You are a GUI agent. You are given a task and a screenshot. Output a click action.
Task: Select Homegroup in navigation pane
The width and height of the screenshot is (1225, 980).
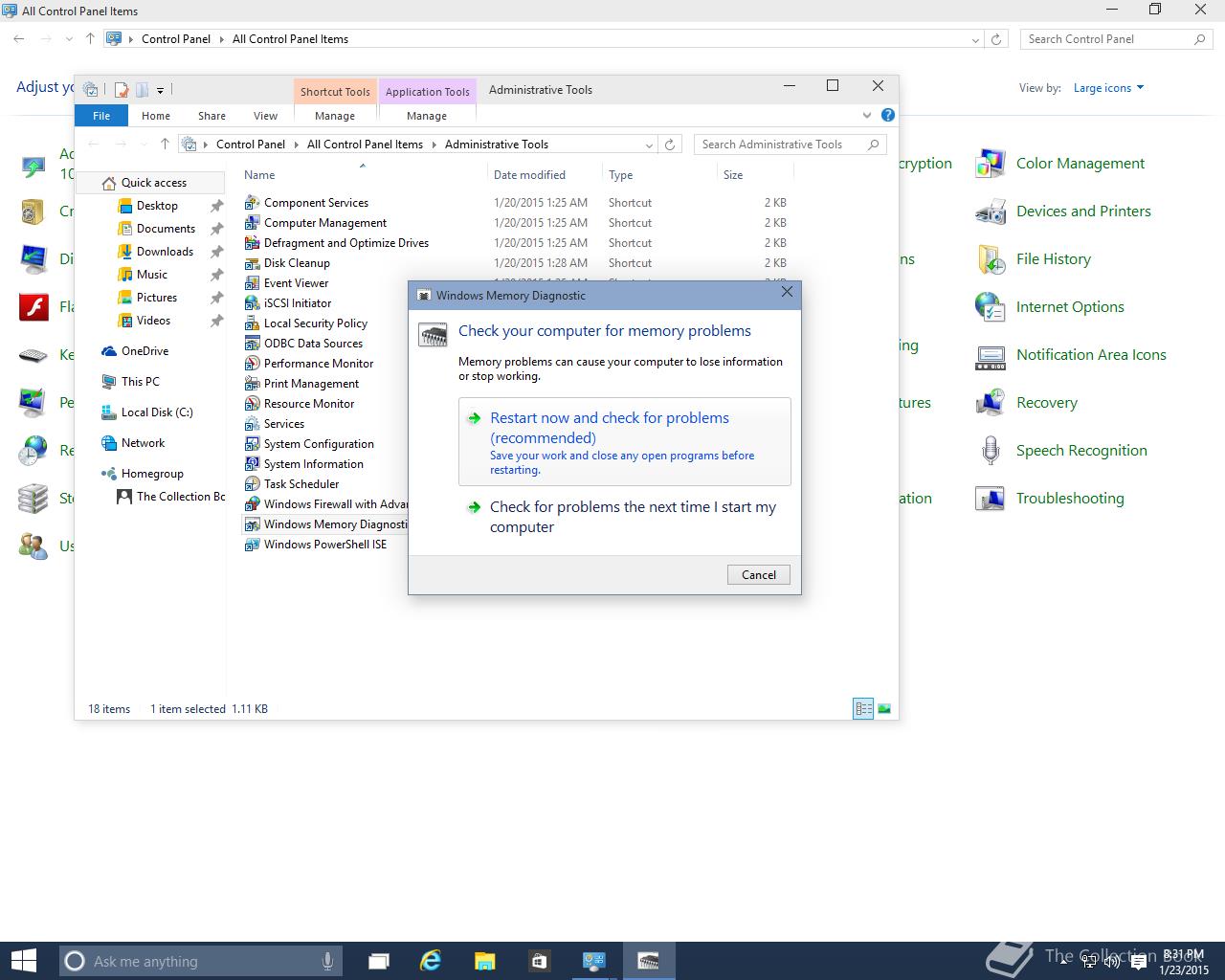152,474
